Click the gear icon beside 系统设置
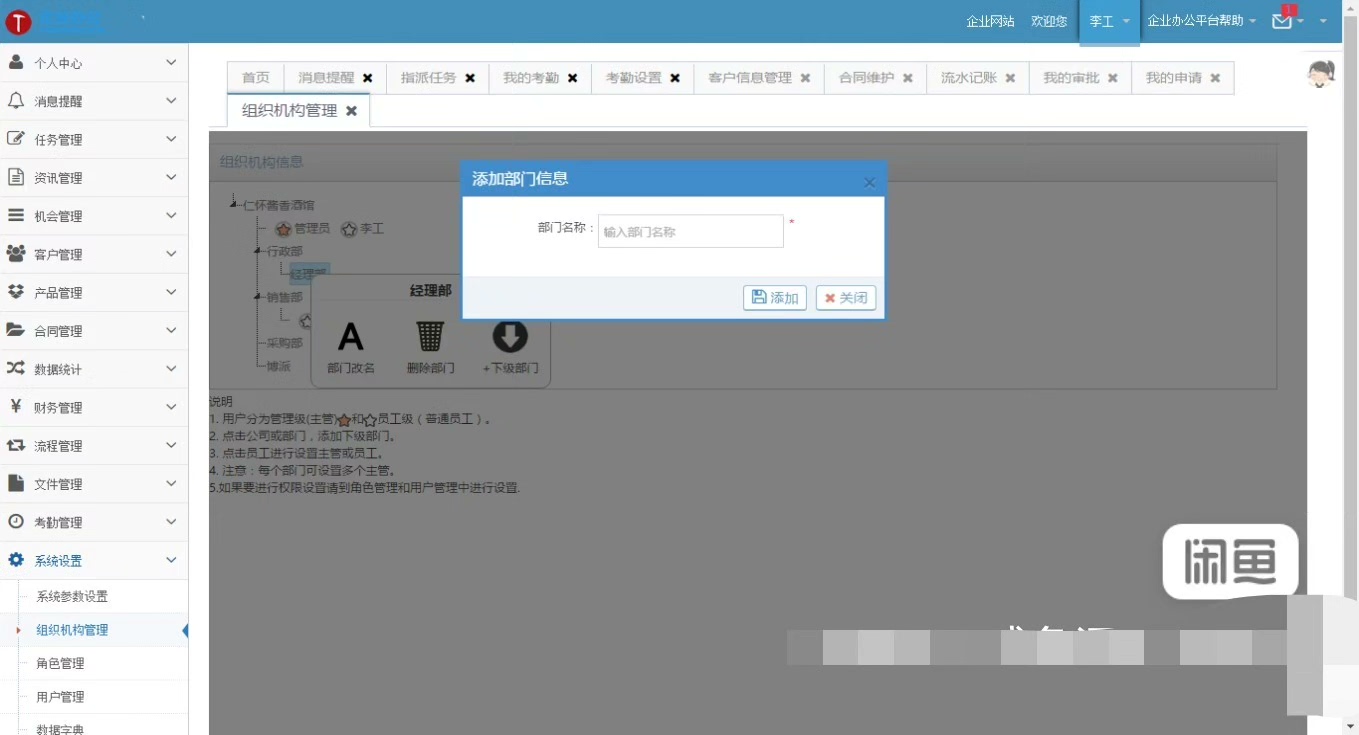The width and height of the screenshot is (1359, 735). (16, 560)
